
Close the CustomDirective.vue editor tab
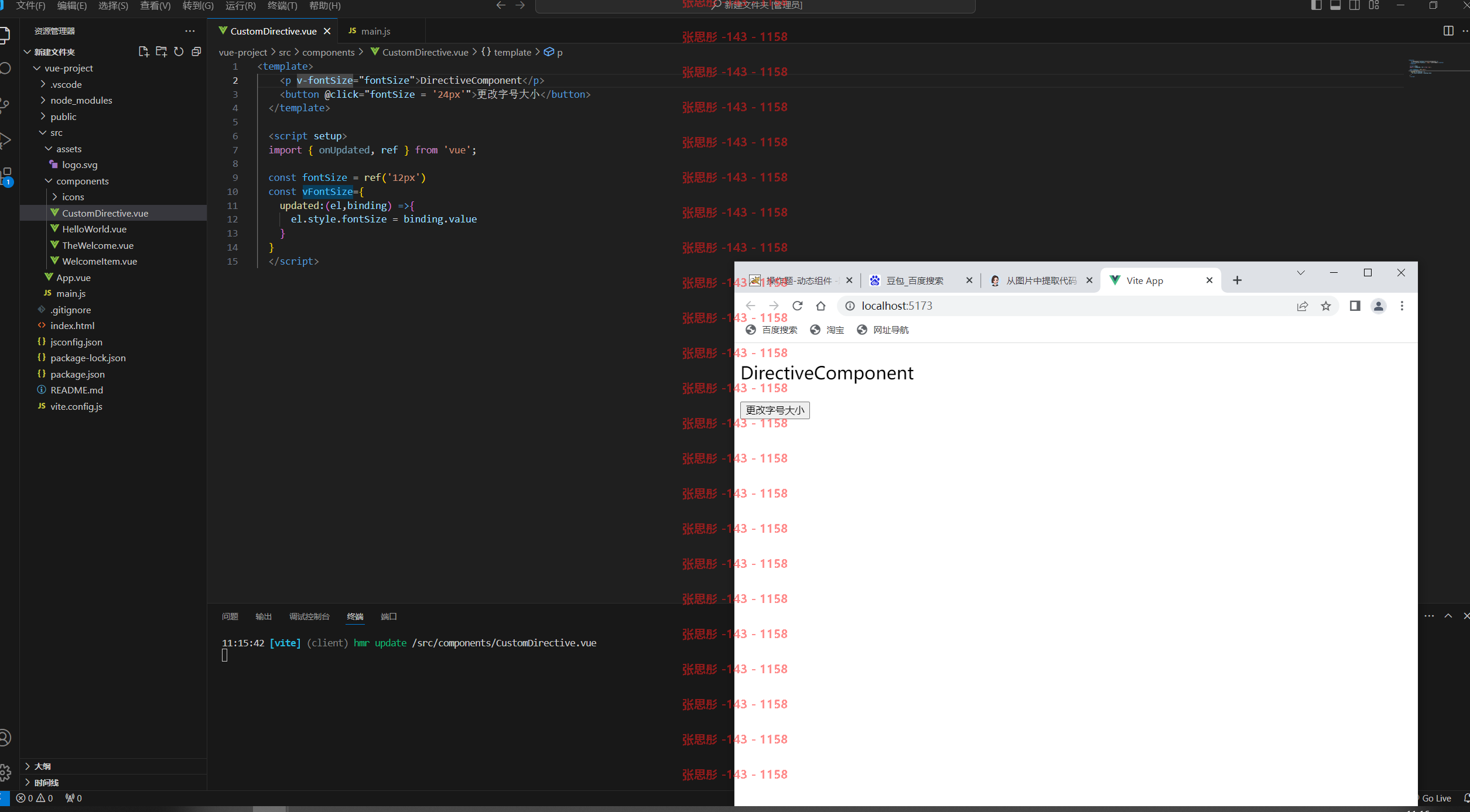pos(327,31)
